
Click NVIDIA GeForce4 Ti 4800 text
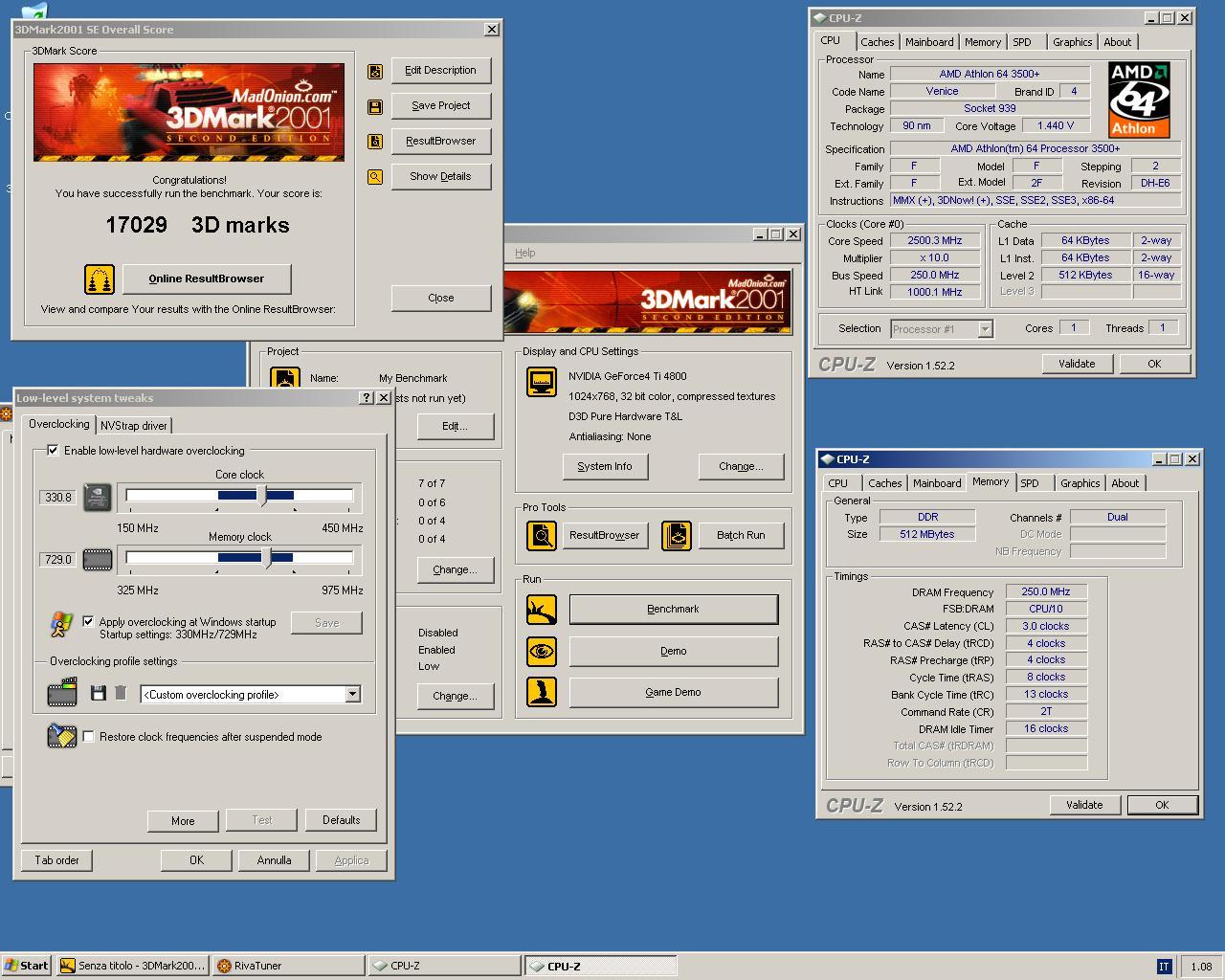pyautogui.click(x=627, y=376)
